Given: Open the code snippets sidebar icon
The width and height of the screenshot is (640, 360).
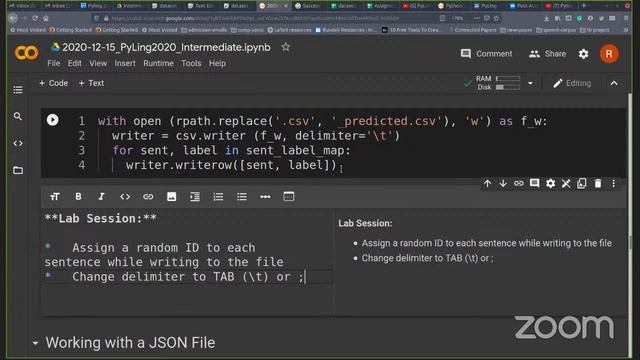Looking at the screenshot, I should pyautogui.click(x=18, y=144).
